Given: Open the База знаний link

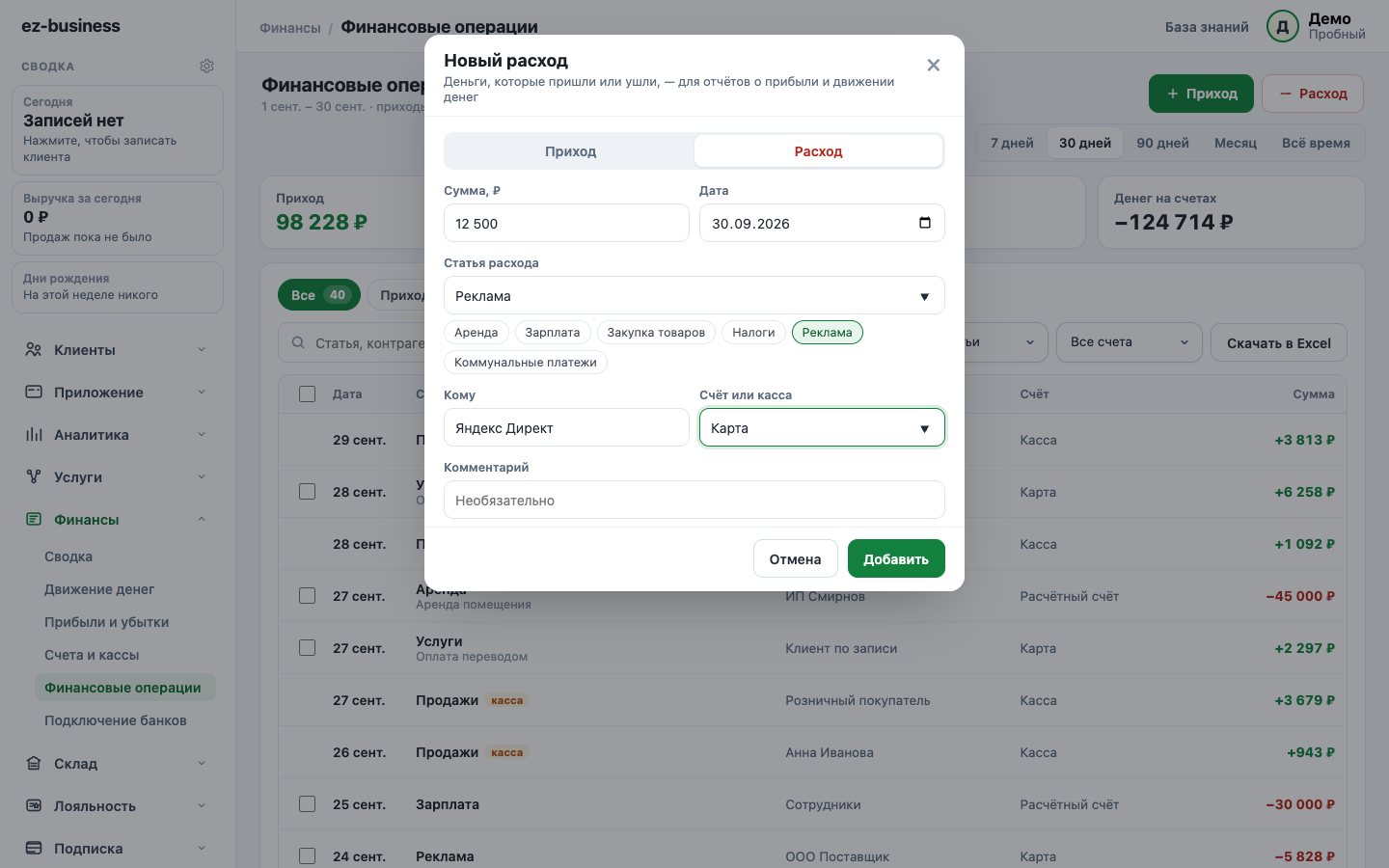Looking at the screenshot, I should point(1207,27).
